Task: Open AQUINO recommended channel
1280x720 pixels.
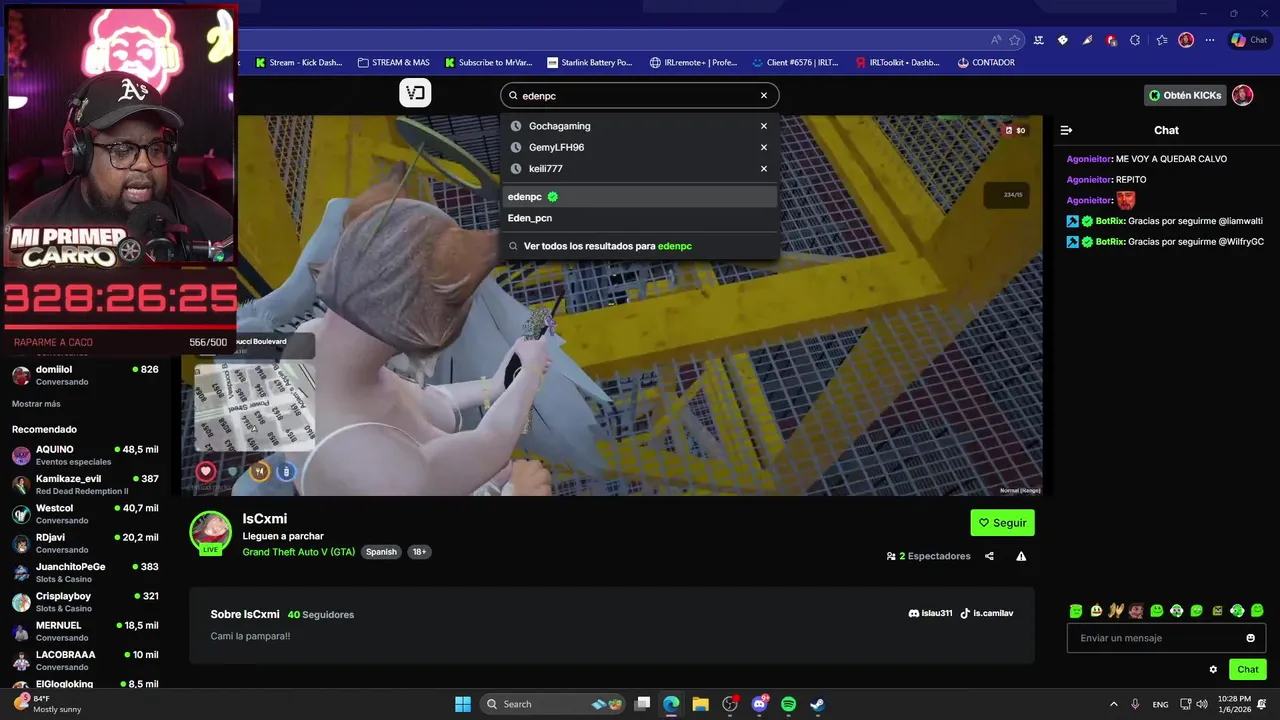Action: 85,455
